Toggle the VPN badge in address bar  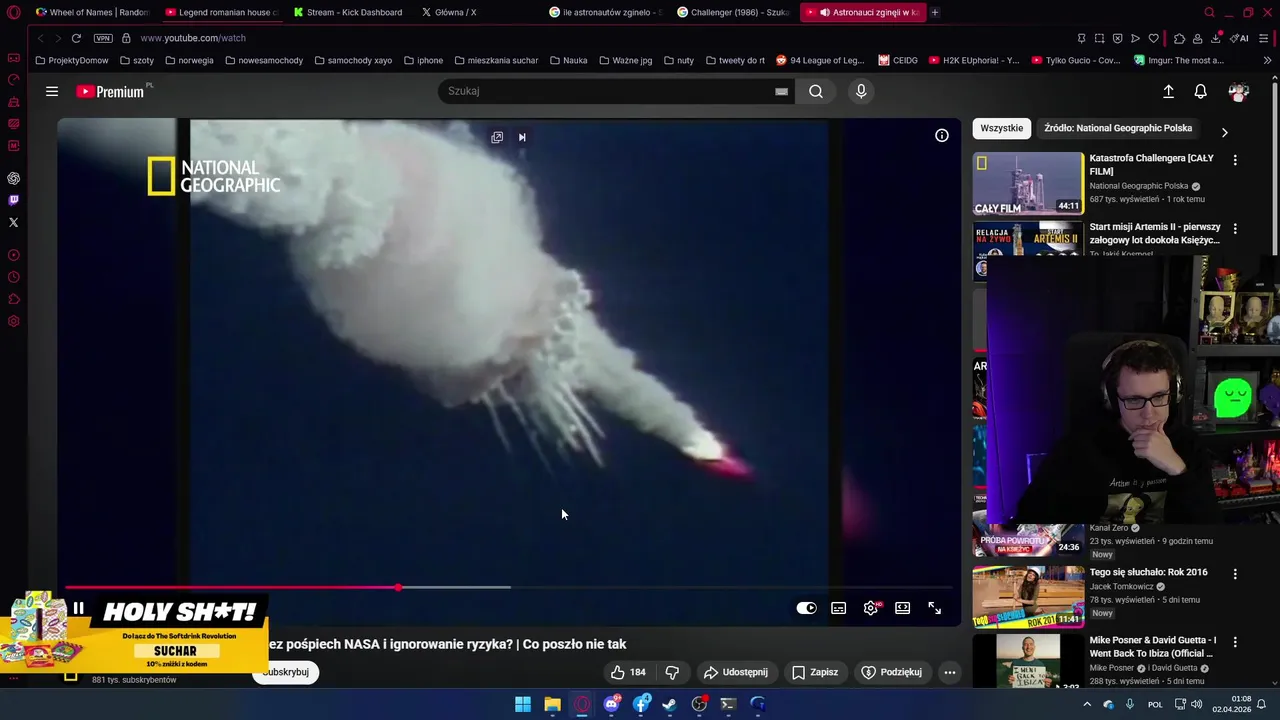[103, 38]
